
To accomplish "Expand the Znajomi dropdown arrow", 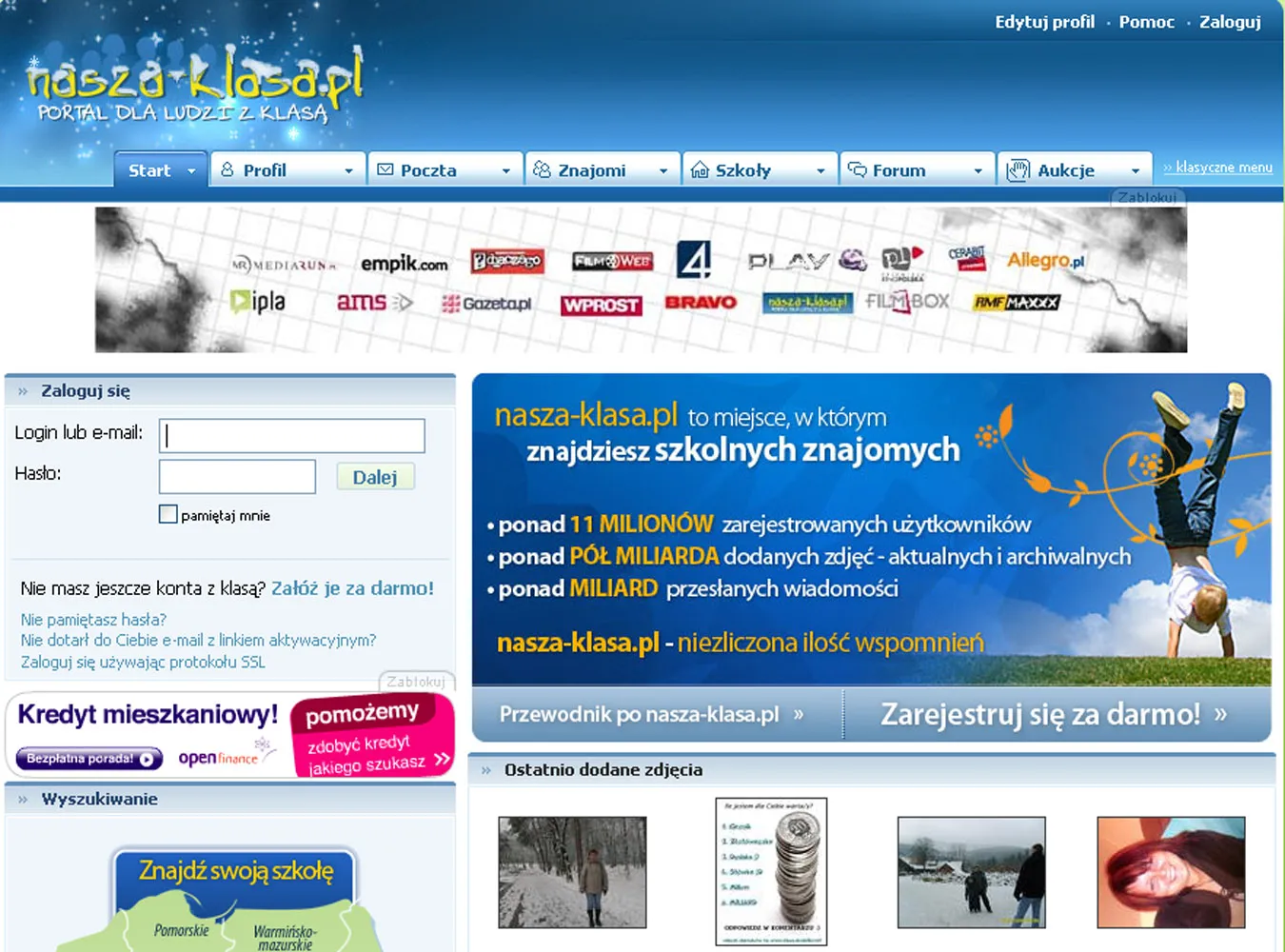I will (664, 169).
